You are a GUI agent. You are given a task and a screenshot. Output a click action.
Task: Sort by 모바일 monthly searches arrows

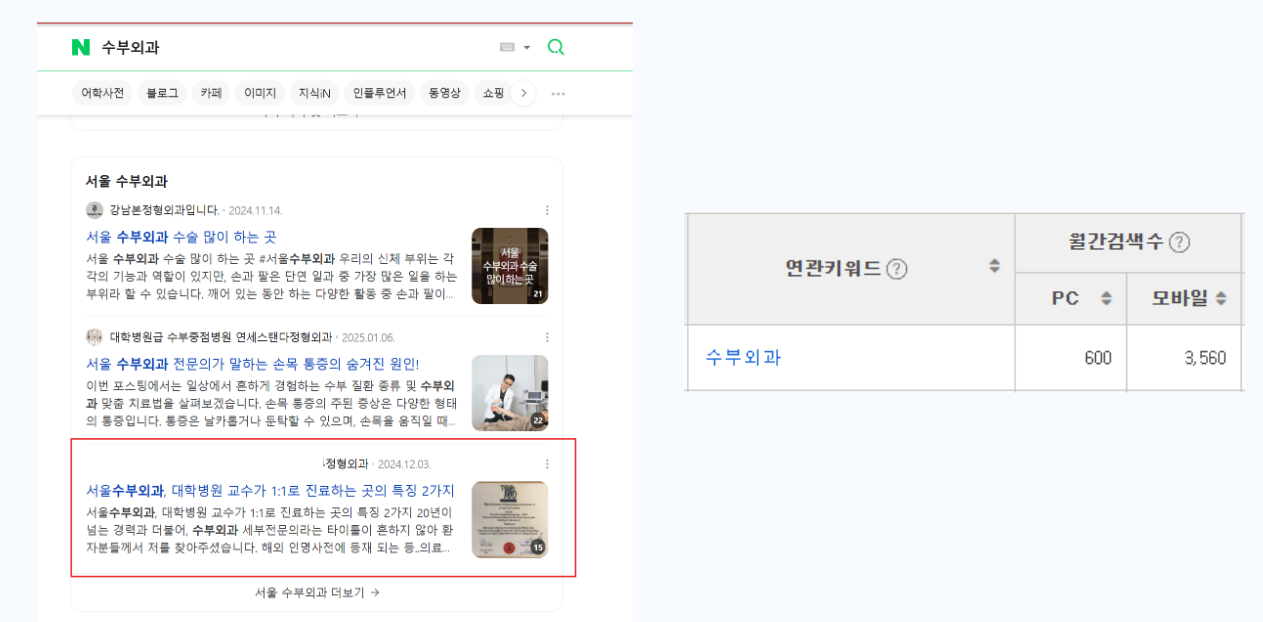1221,298
